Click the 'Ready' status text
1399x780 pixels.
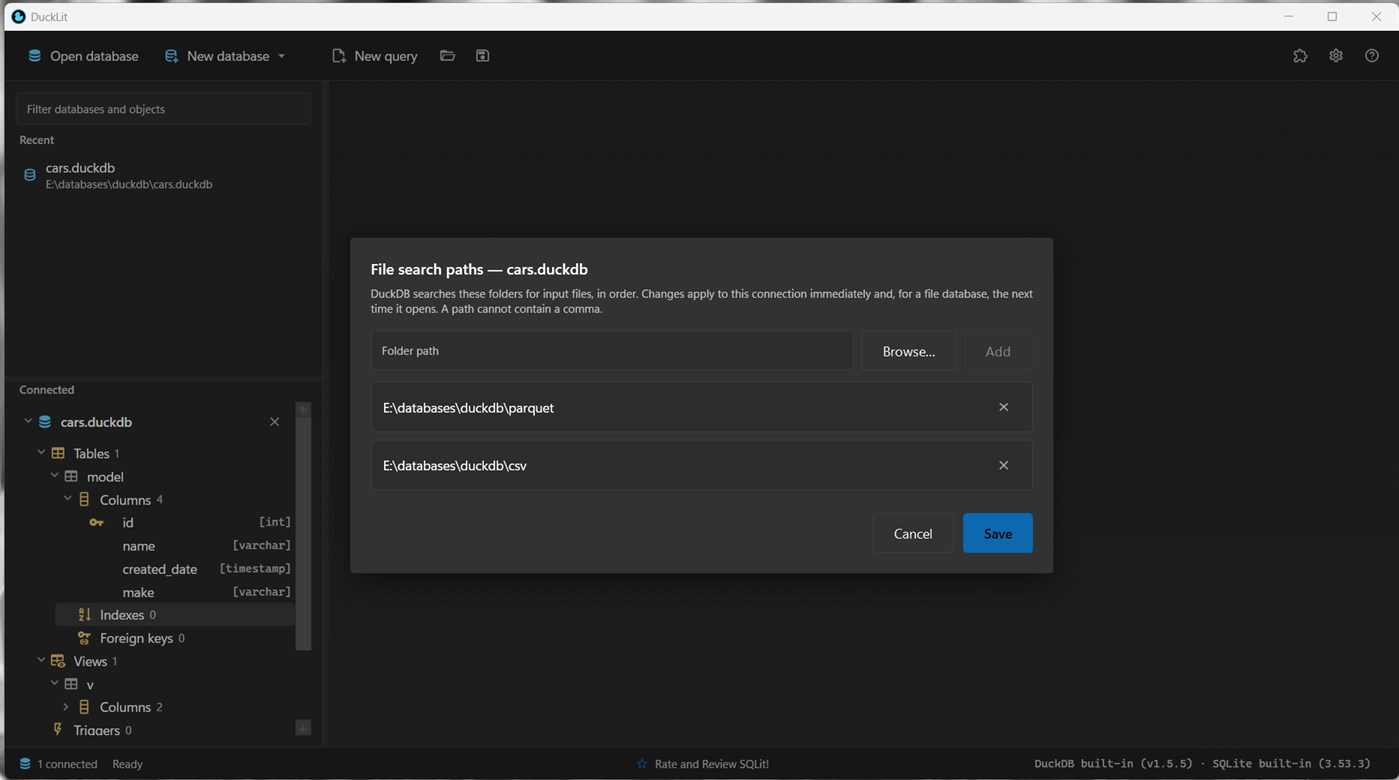tap(127, 764)
